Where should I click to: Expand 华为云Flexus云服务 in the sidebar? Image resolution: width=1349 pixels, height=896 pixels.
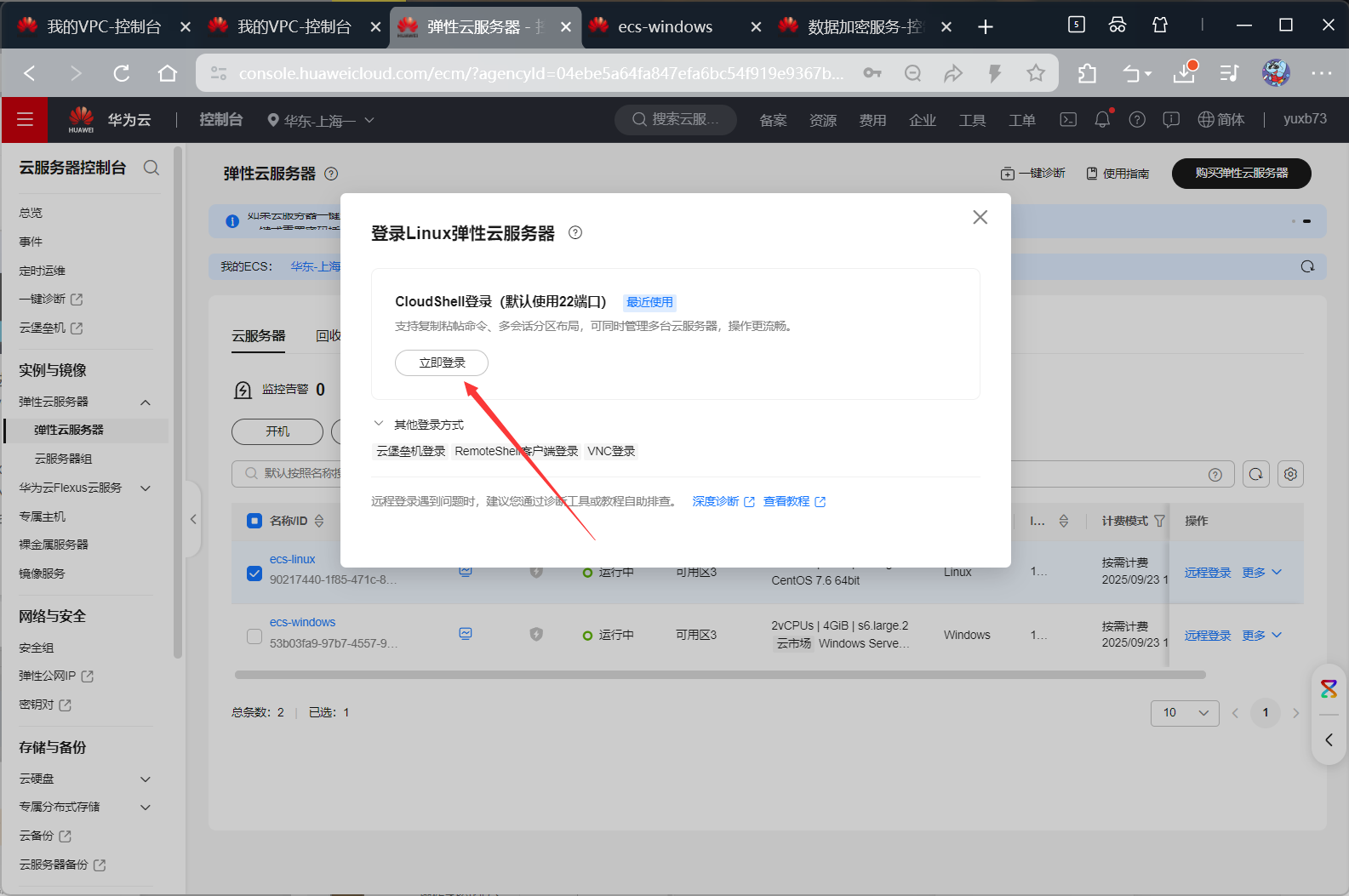146,488
